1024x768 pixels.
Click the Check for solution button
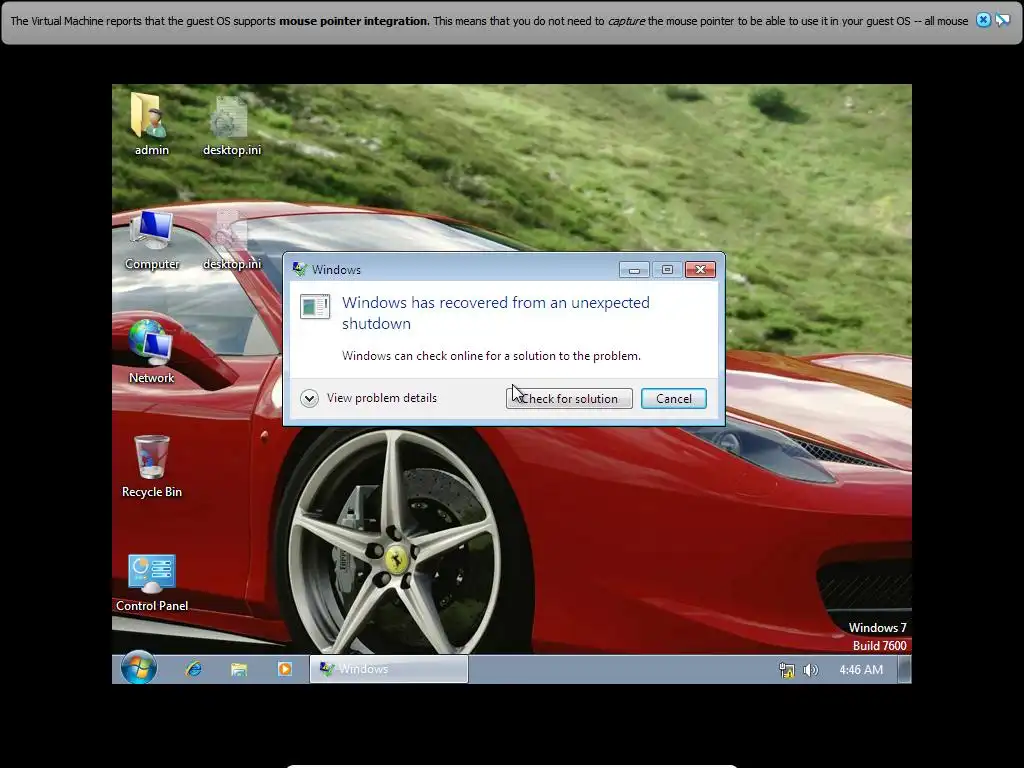tap(569, 398)
